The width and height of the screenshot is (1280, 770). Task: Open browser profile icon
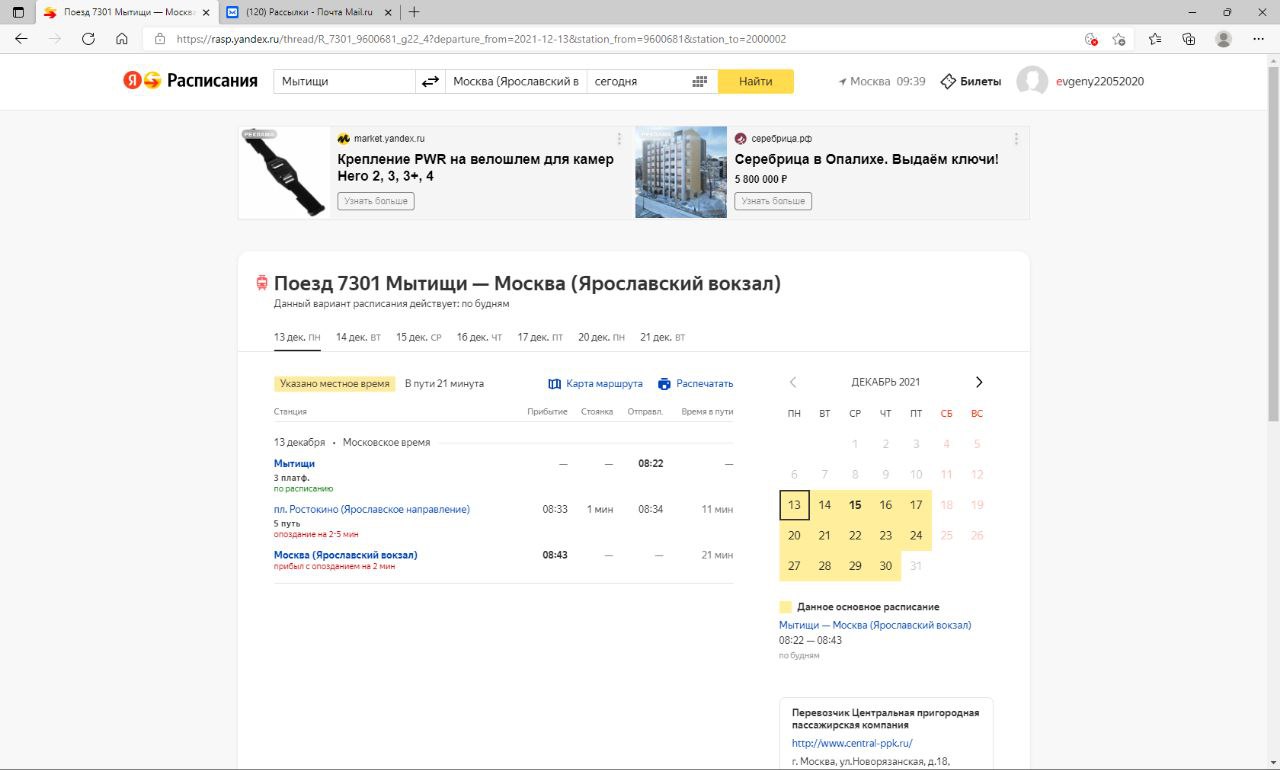coord(1223,39)
